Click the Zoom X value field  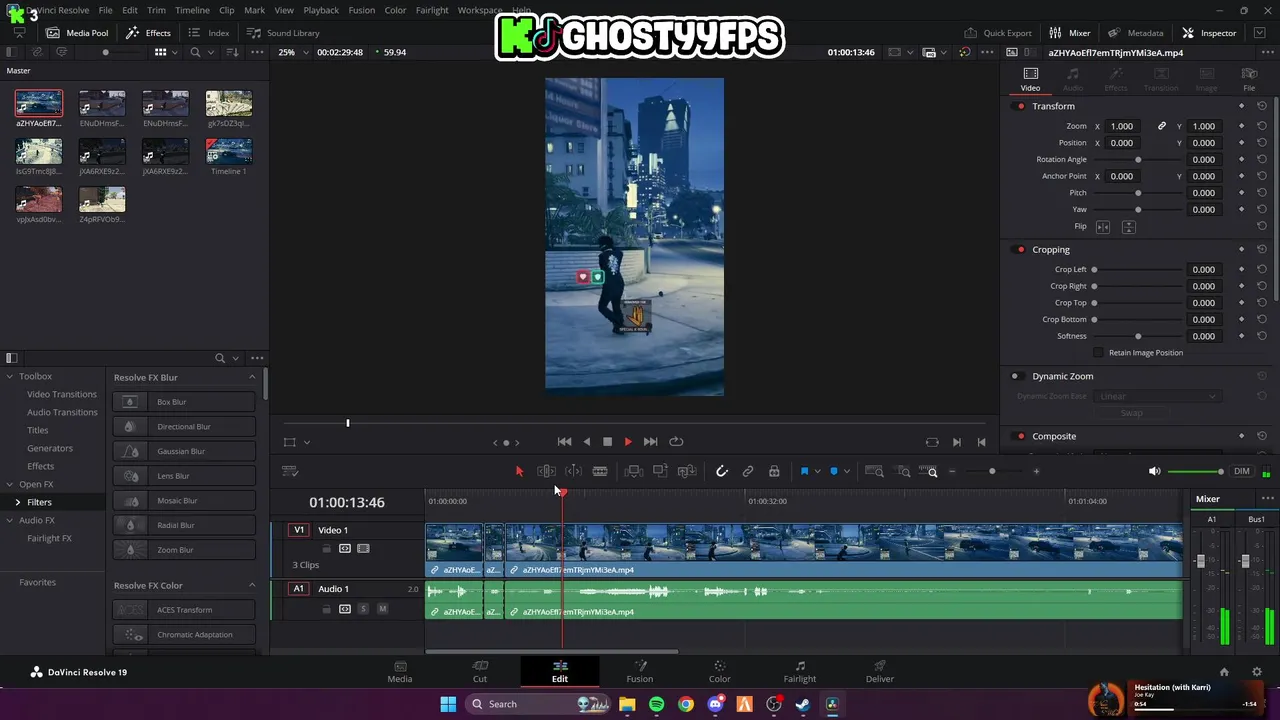1122,126
